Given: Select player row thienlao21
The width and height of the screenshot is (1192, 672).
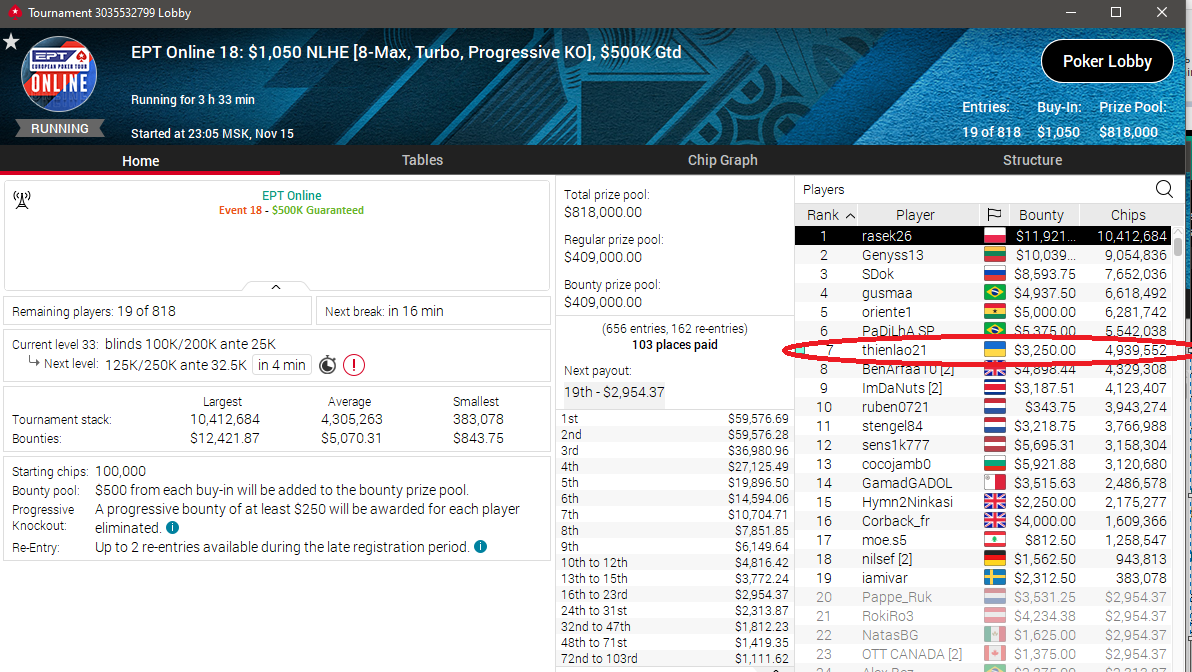Looking at the screenshot, I should point(983,350).
